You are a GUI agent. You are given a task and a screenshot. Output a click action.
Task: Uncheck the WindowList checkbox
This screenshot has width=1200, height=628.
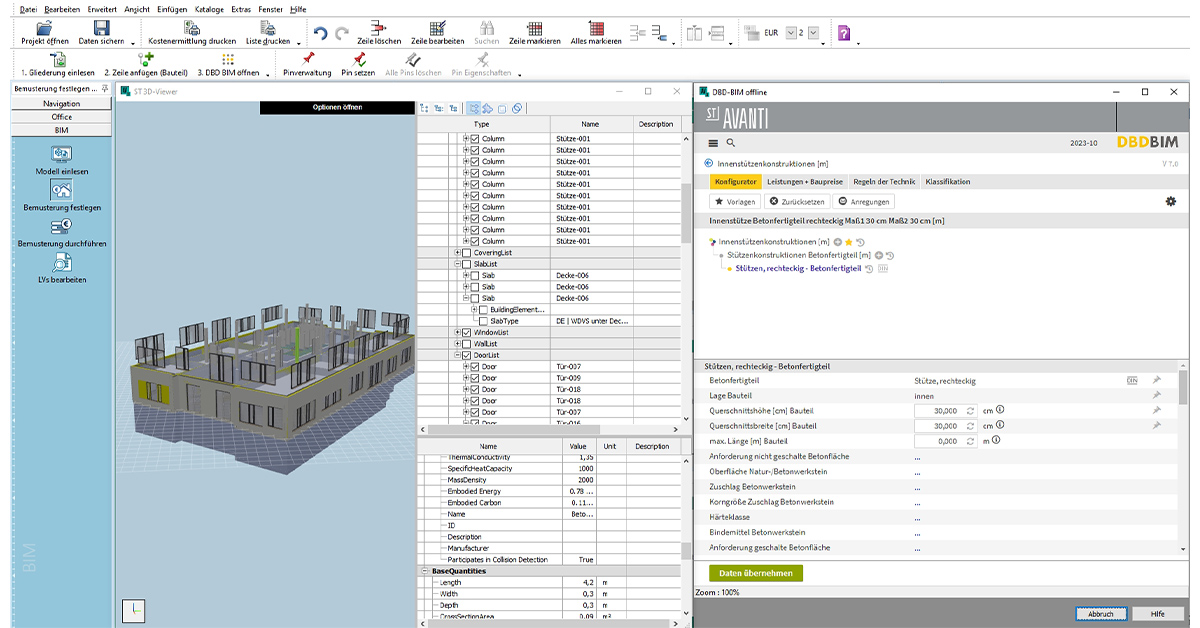tap(466, 332)
